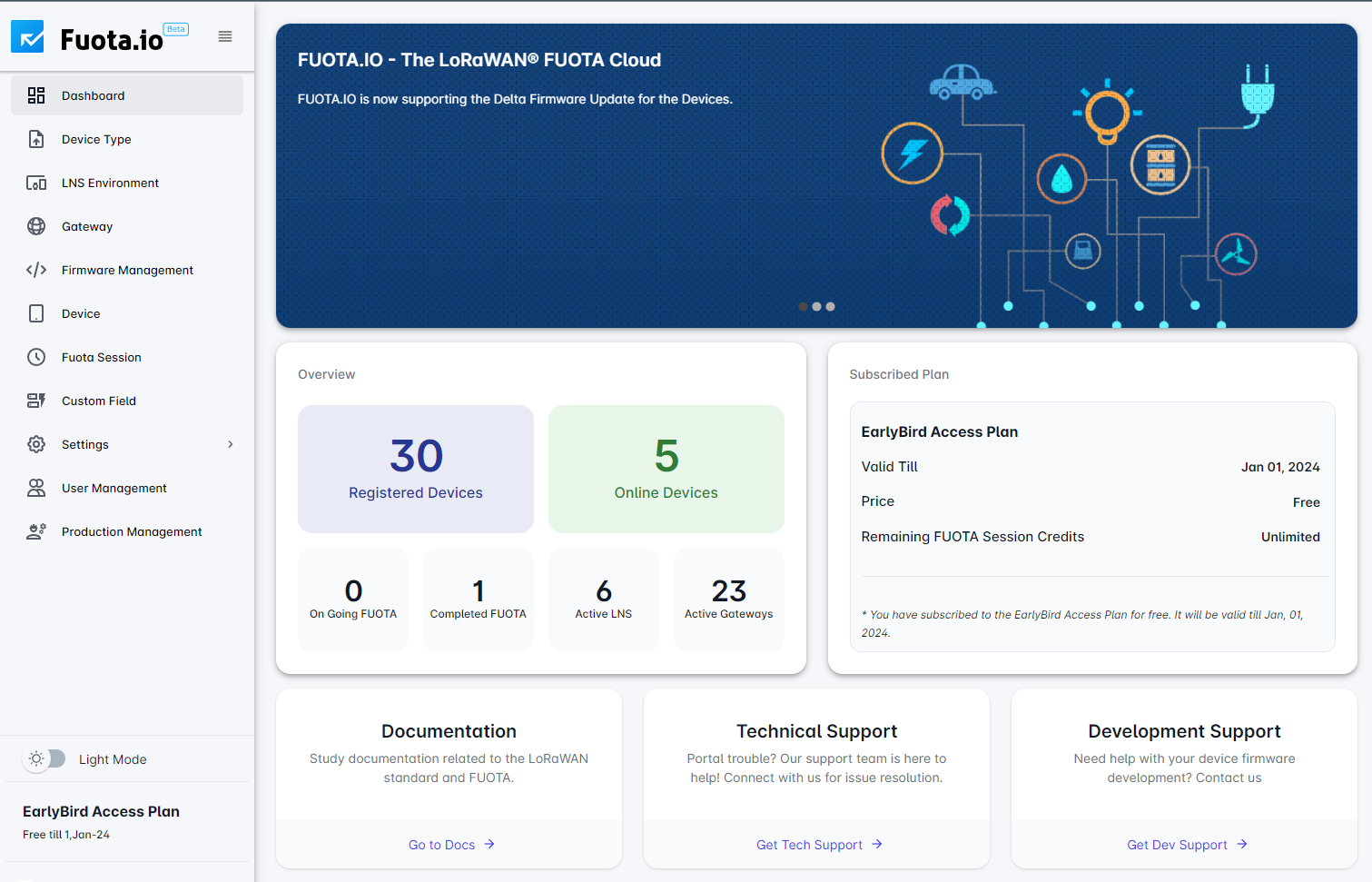Click the Free price value
Screen dimensions: 1372x882
tap(1307, 502)
